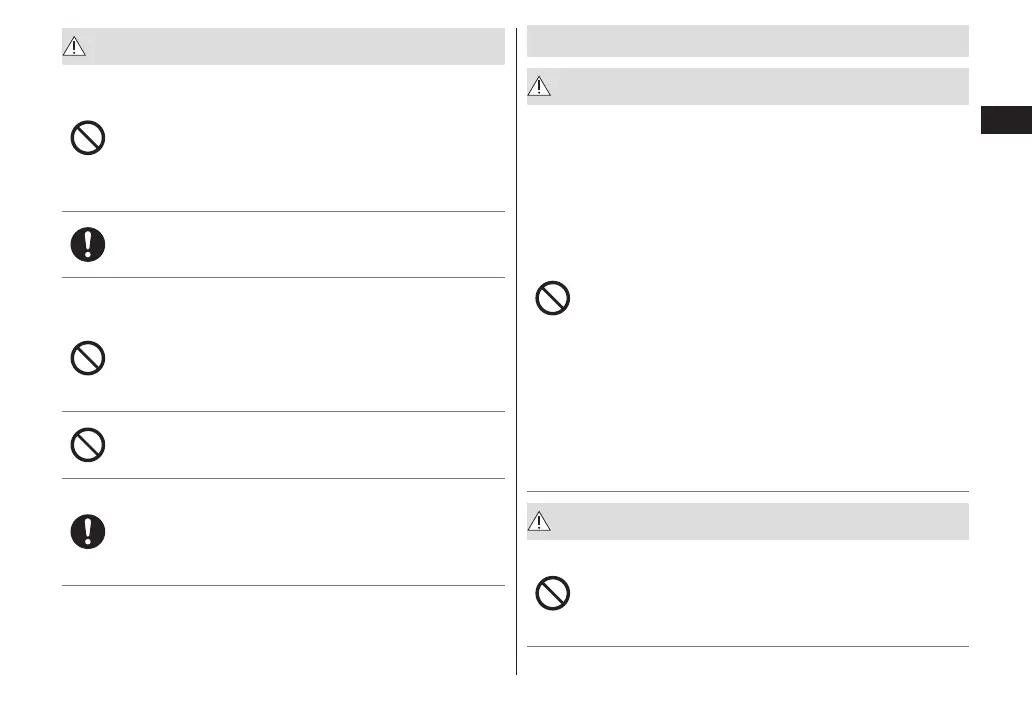Click the separator line above the lower right warning bar

tap(747, 491)
